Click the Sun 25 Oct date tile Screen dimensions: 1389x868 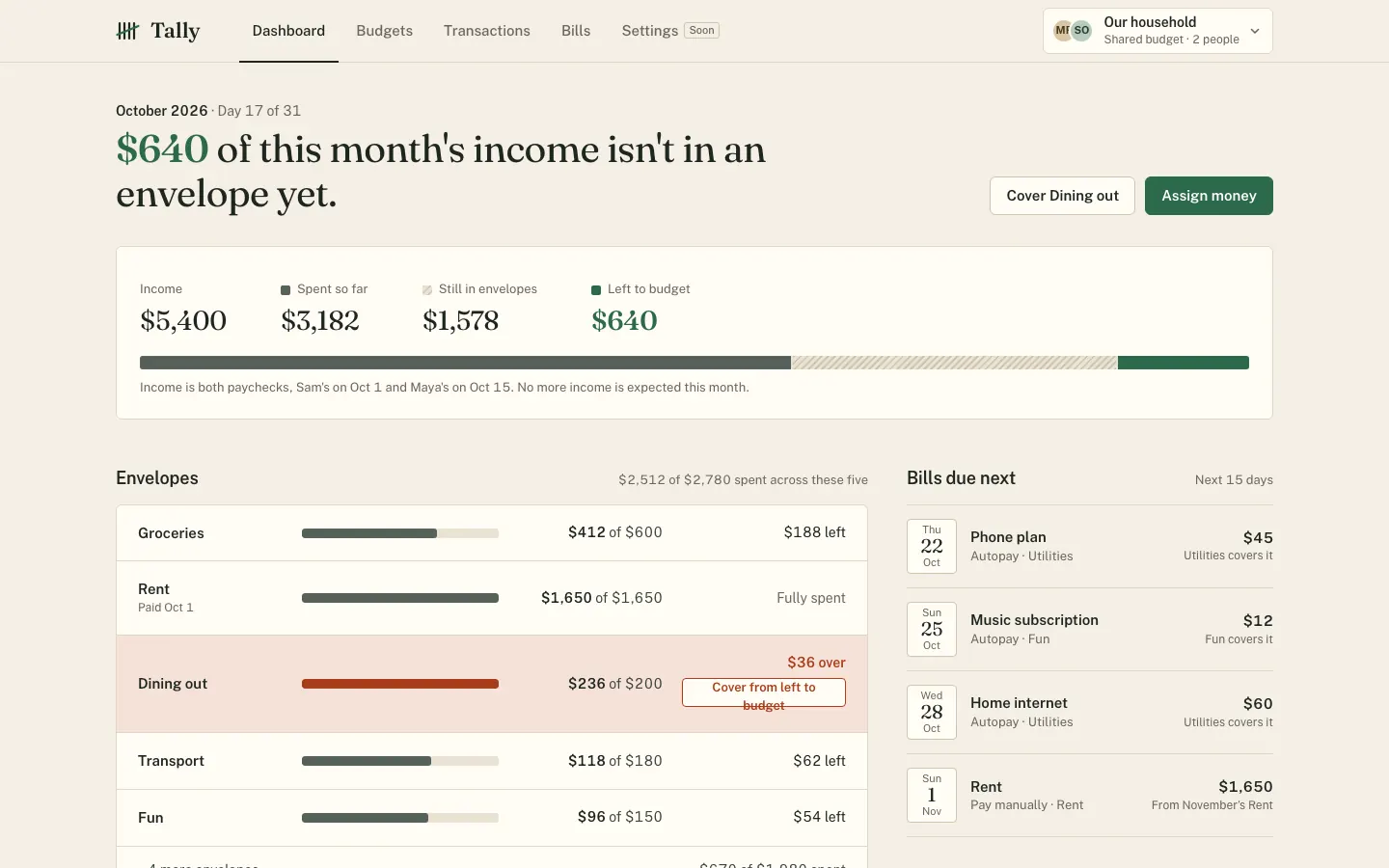pyautogui.click(x=932, y=630)
